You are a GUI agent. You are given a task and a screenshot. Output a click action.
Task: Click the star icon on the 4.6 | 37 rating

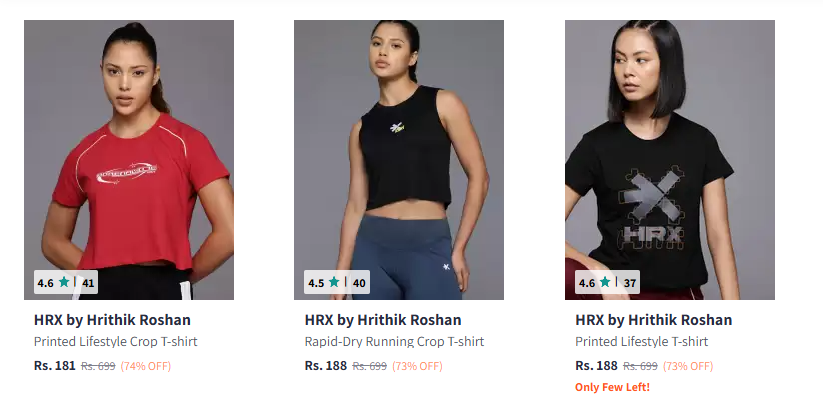coord(605,282)
